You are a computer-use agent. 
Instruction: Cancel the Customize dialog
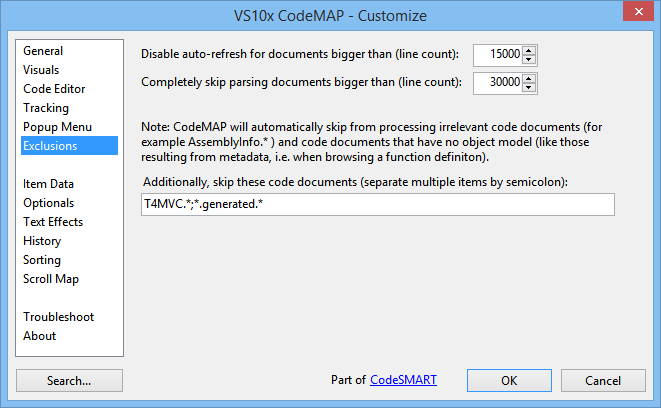pos(603,381)
